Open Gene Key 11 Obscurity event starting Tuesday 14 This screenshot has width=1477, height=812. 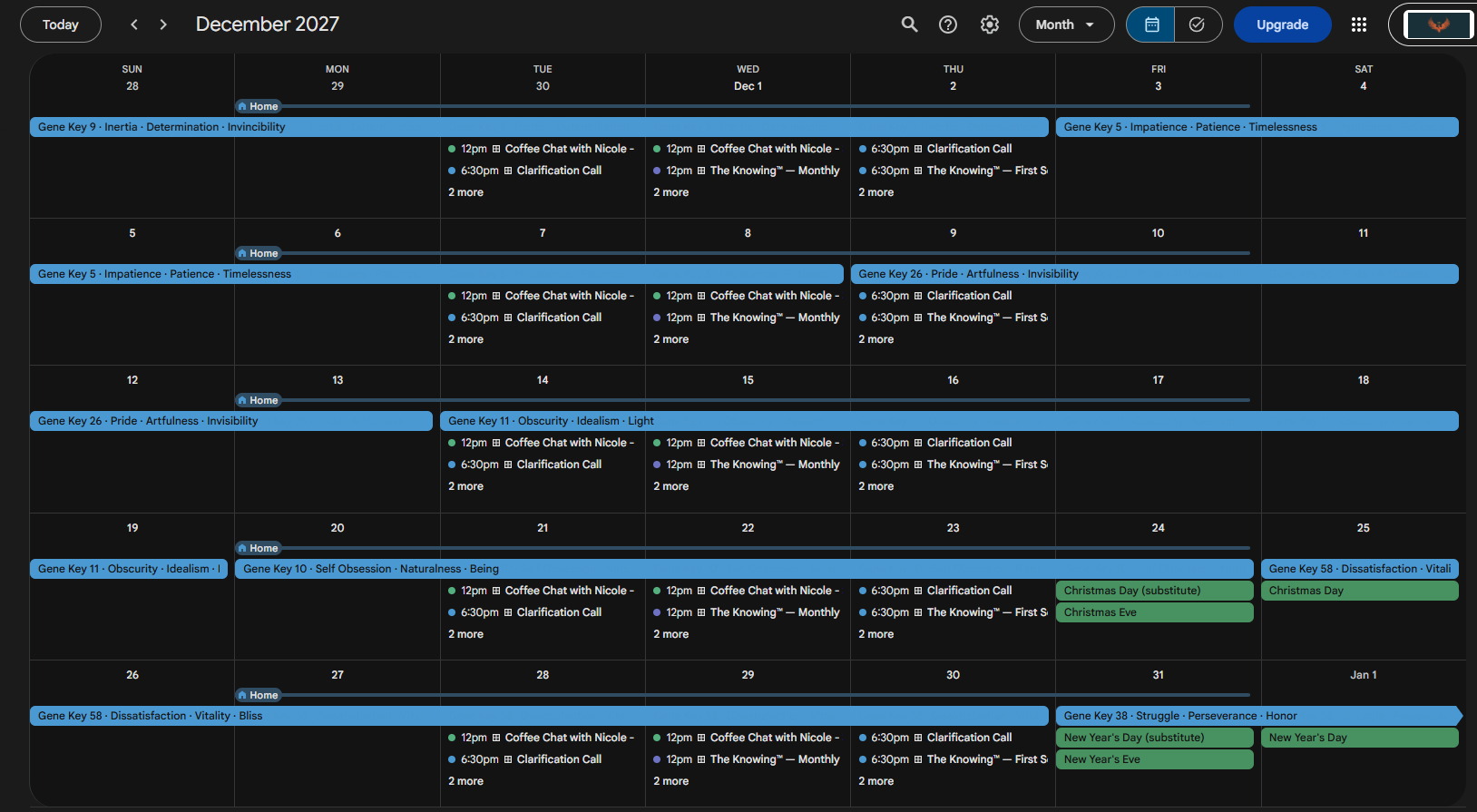(x=949, y=421)
